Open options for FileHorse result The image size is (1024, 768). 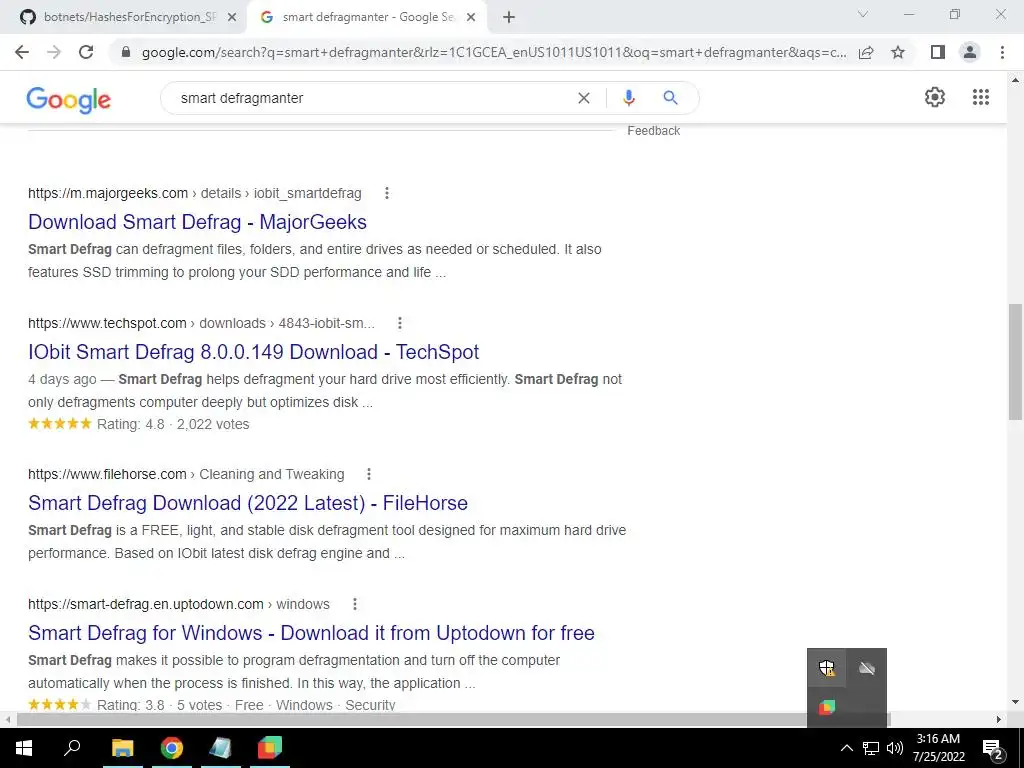pyautogui.click(x=369, y=474)
